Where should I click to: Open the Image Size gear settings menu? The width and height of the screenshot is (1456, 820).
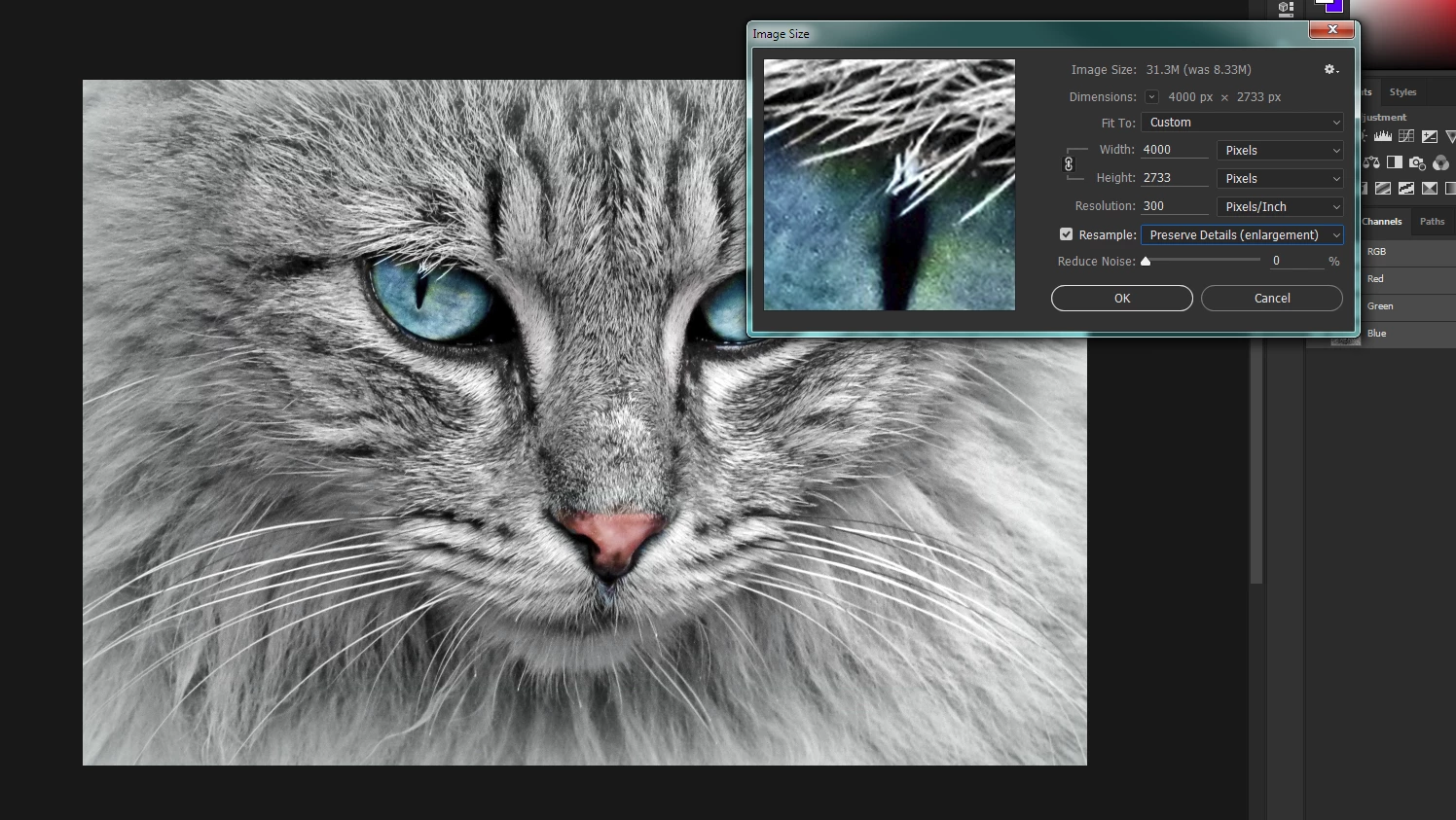[x=1330, y=69]
